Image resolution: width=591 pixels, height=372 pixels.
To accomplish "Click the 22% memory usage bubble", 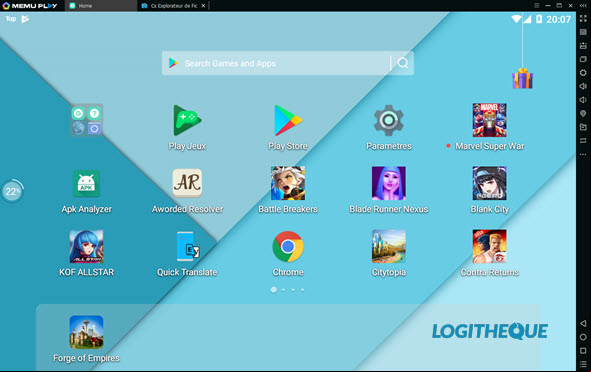I will (x=12, y=191).
